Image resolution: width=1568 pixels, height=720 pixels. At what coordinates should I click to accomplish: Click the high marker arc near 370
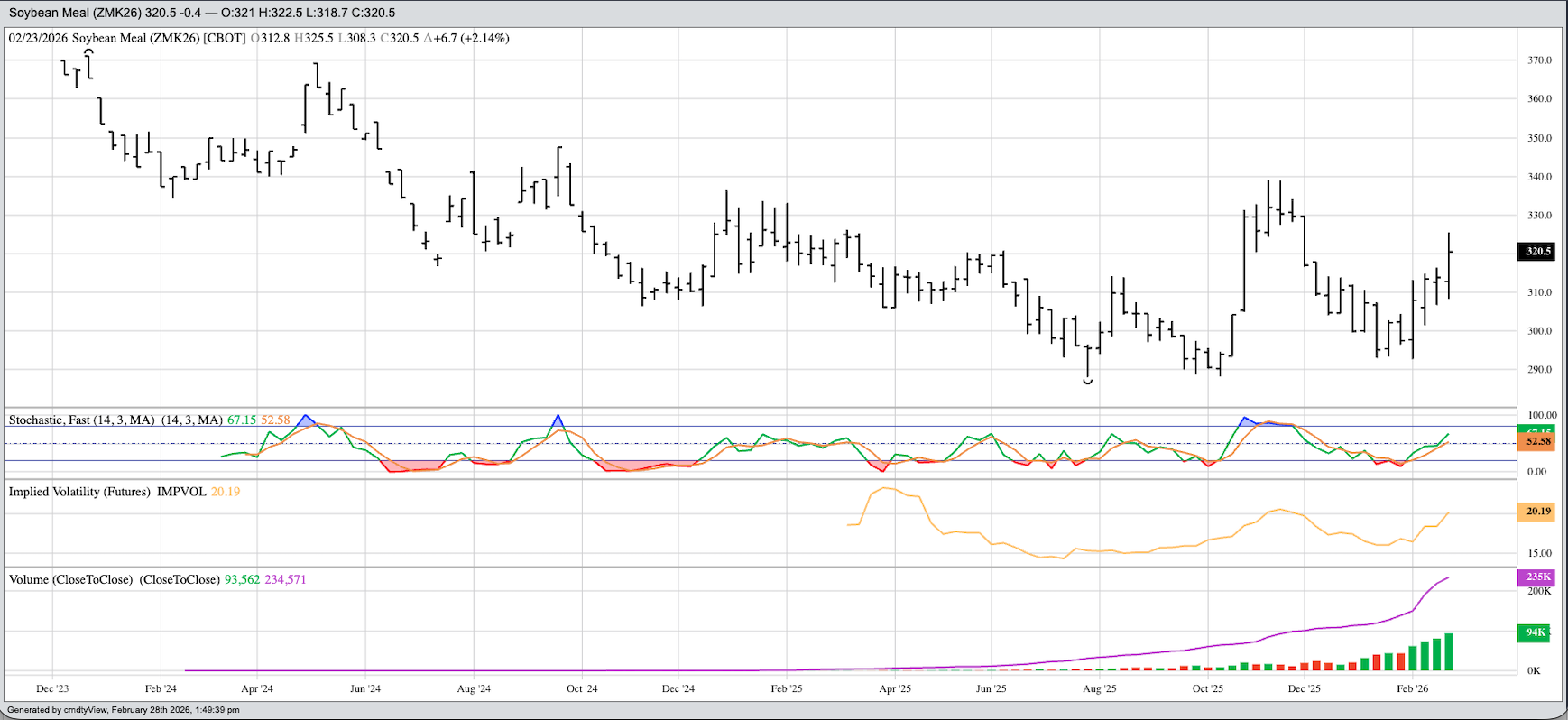click(x=88, y=52)
